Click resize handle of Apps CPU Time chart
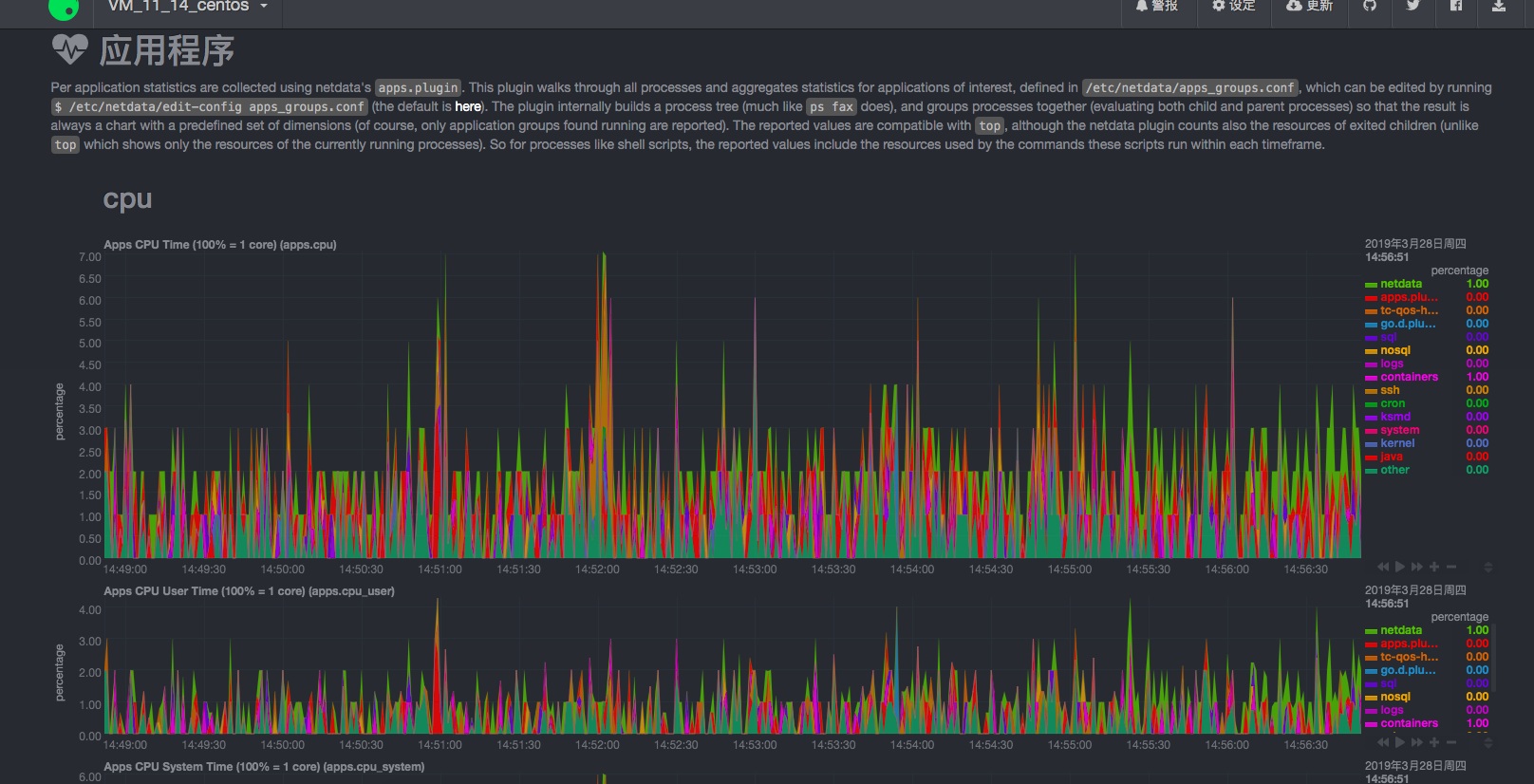The image size is (1534, 784). click(1487, 568)
